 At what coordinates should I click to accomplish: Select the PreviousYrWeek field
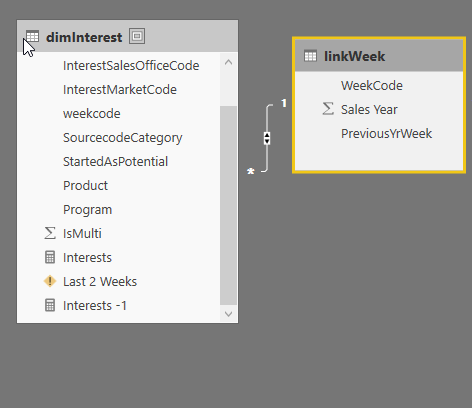[386, 134]
